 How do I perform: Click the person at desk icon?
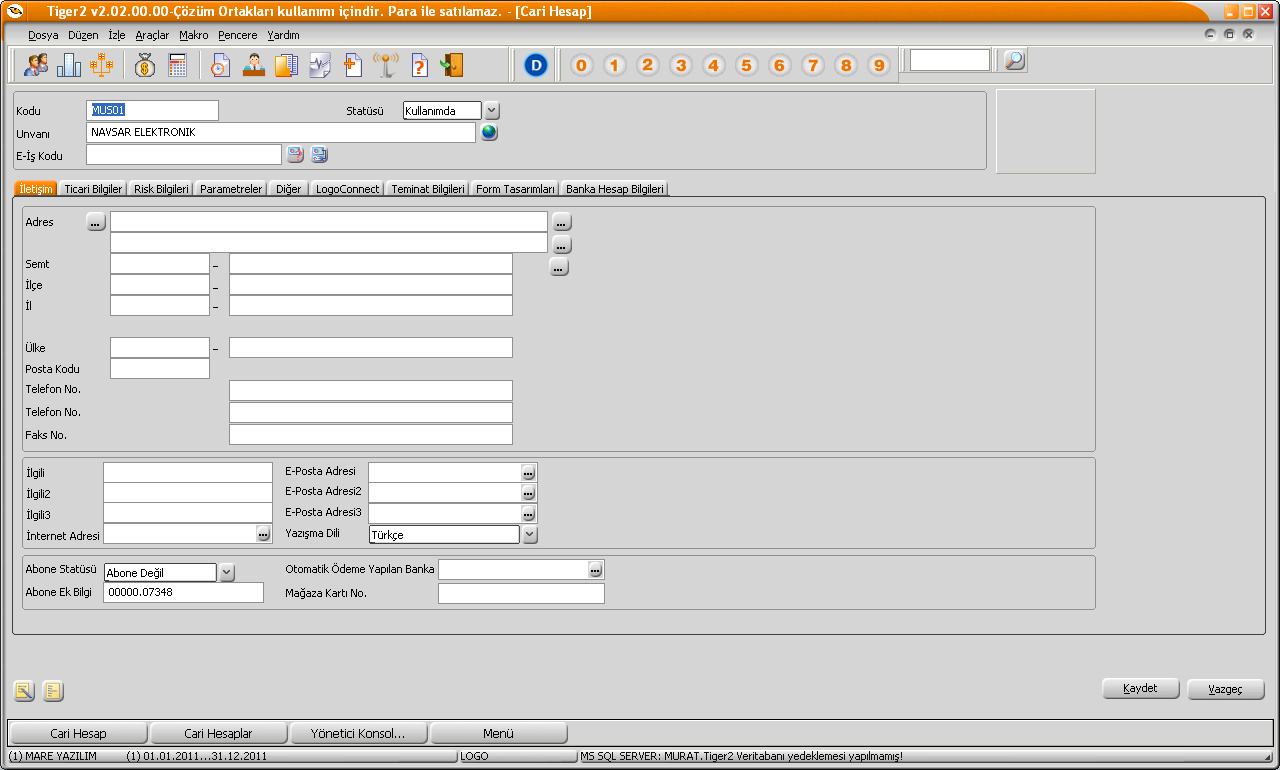click(254, 65)
